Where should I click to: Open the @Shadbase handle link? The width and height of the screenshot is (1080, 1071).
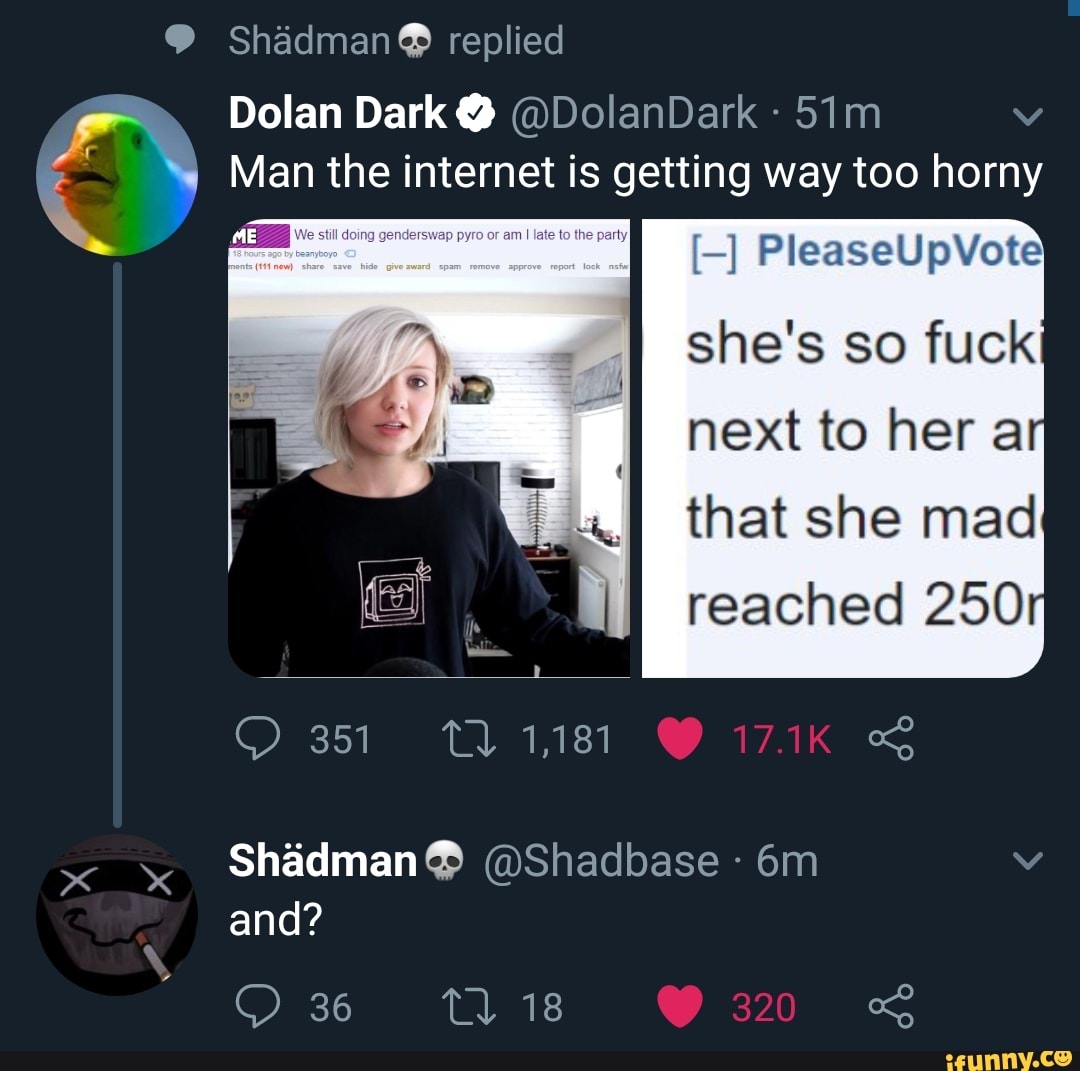click(601, 862)
